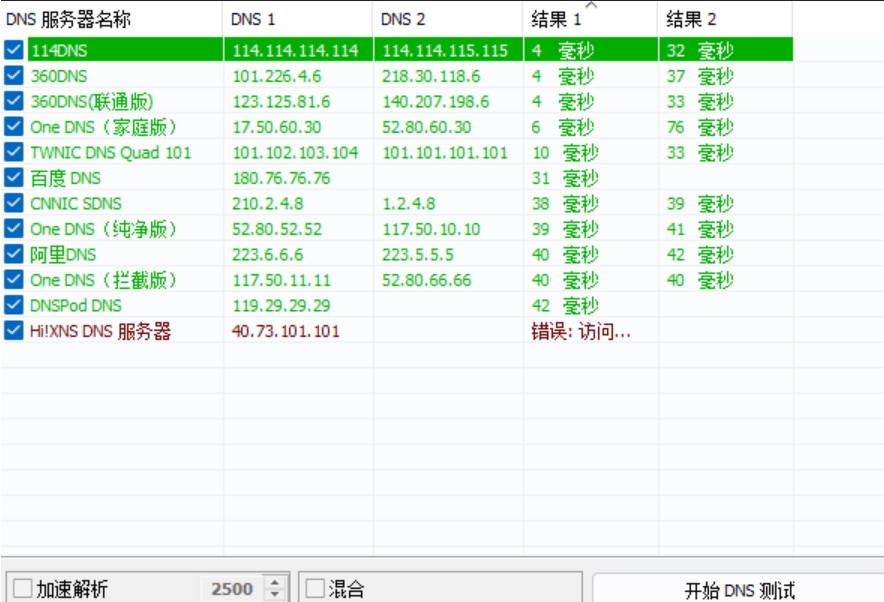884x602 pixels.
Task: Select the 360DNS(联通版) row name
Action: [92, 101]
